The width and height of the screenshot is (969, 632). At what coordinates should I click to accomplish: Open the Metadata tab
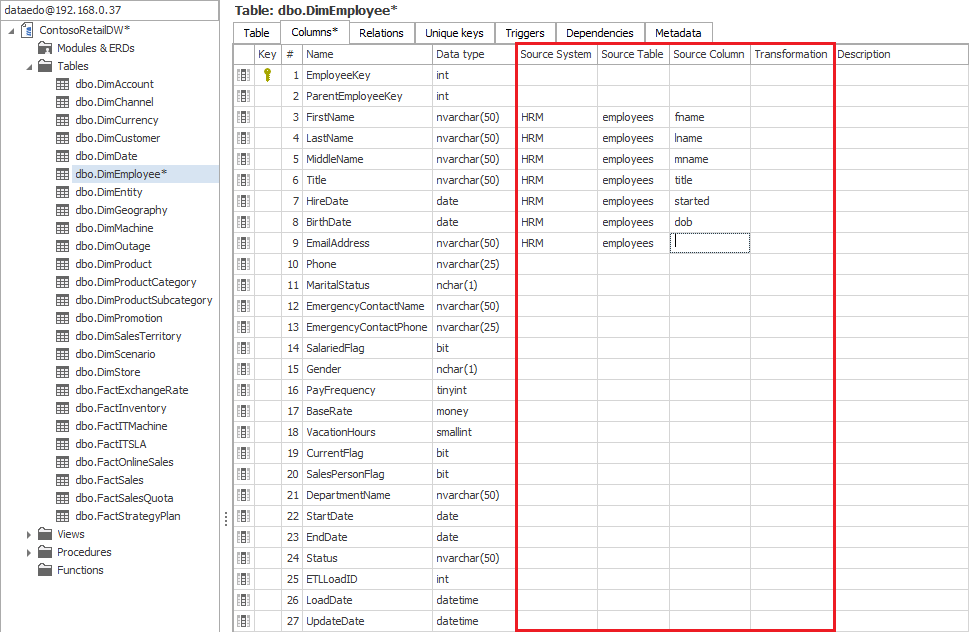tap(678, 33)
